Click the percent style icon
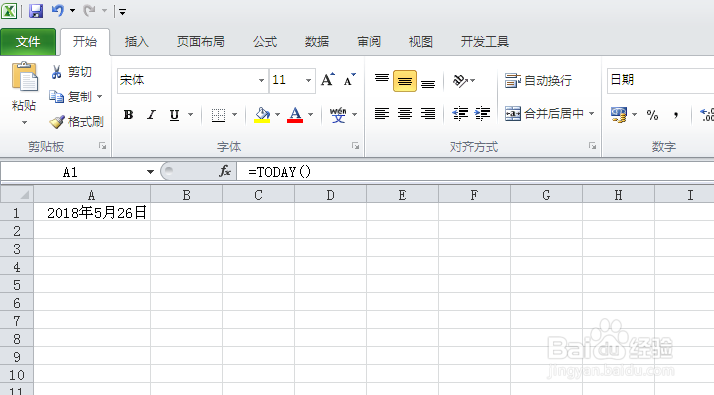 point(652,115)
